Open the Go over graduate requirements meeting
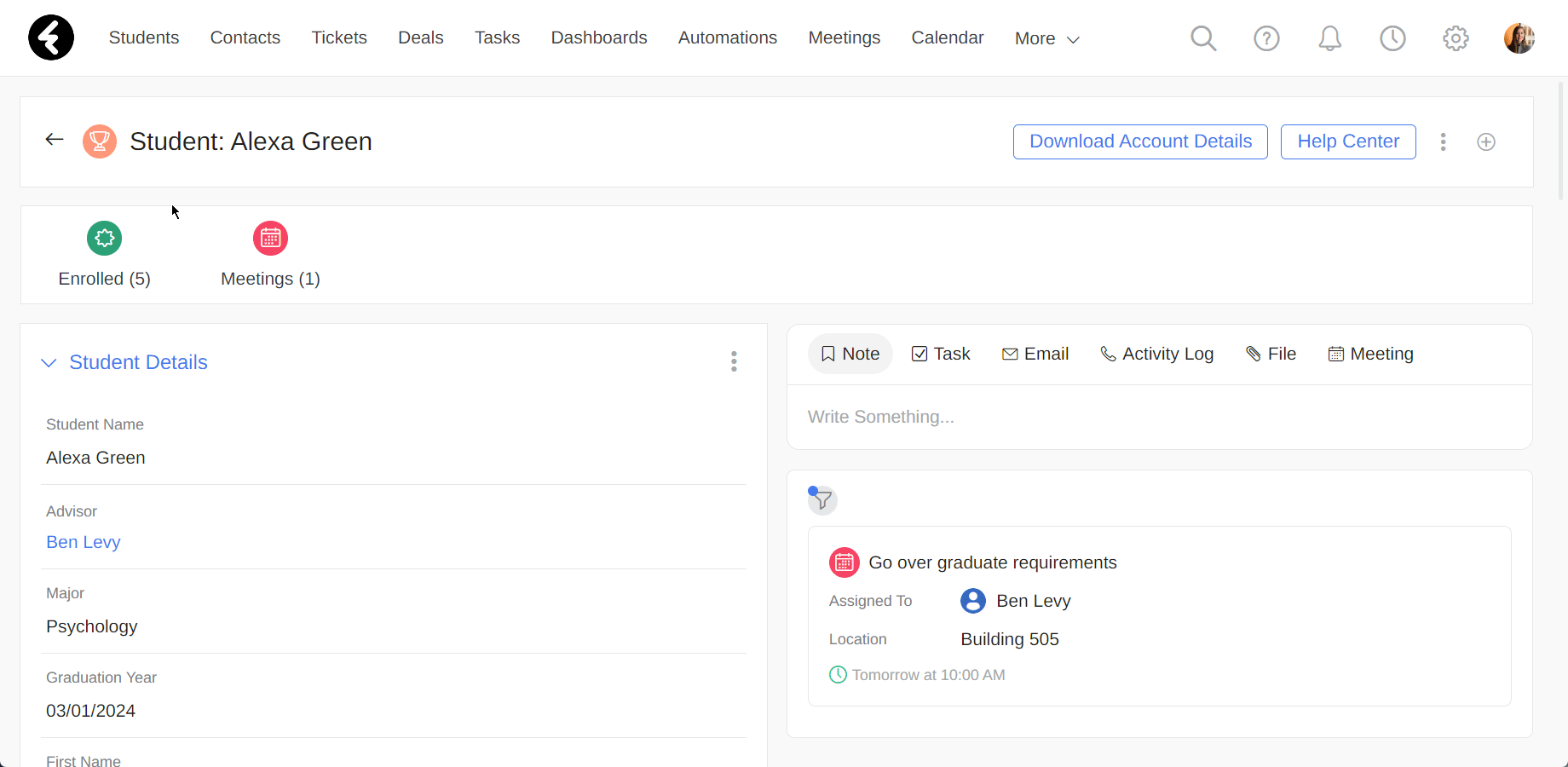The width and height of the screenshot is (1568, 767). point(993,562)
